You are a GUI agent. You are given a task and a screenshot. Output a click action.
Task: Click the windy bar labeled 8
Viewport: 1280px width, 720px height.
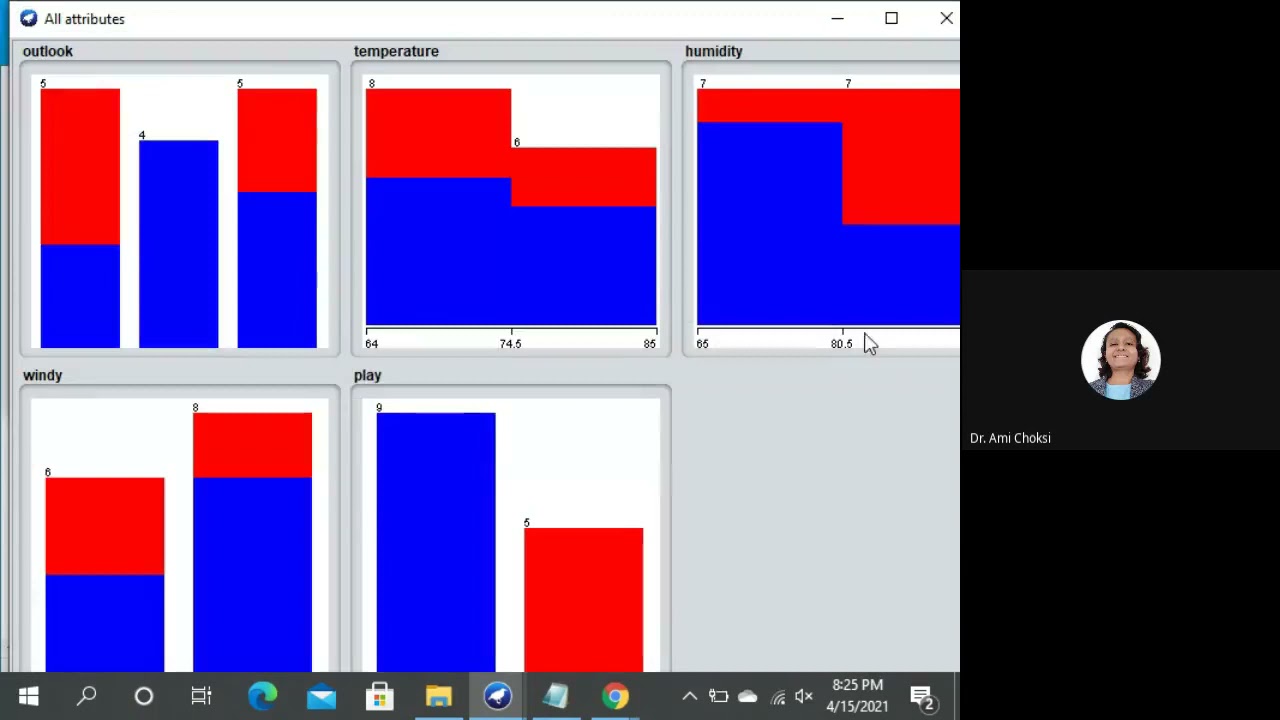[253, 542]
